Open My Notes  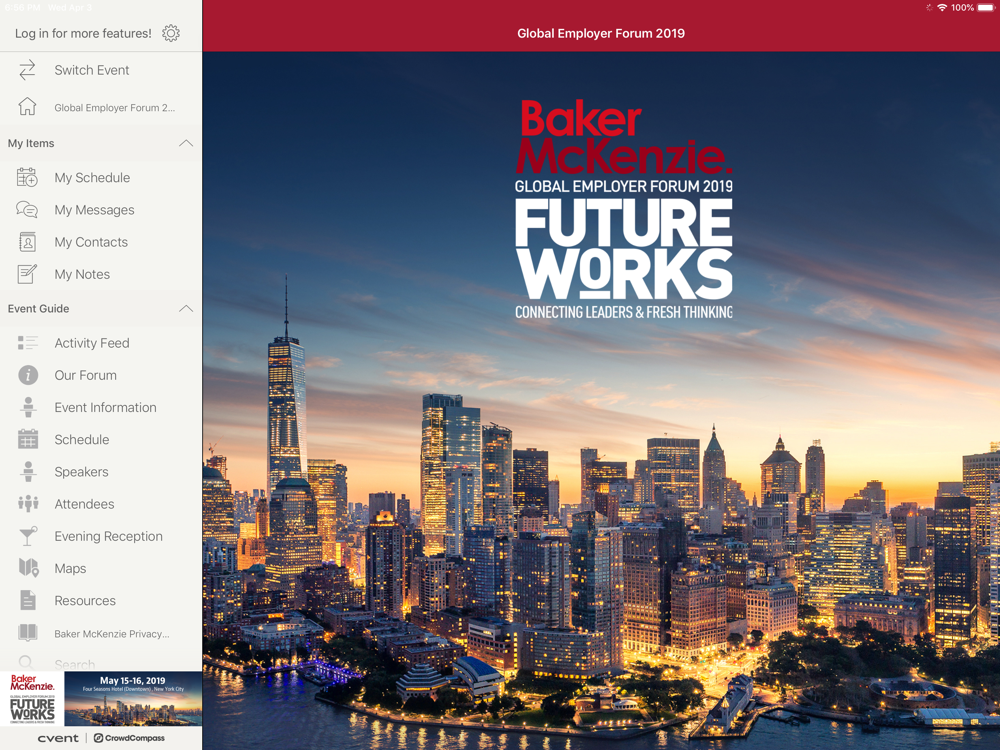tap(101, 274)
